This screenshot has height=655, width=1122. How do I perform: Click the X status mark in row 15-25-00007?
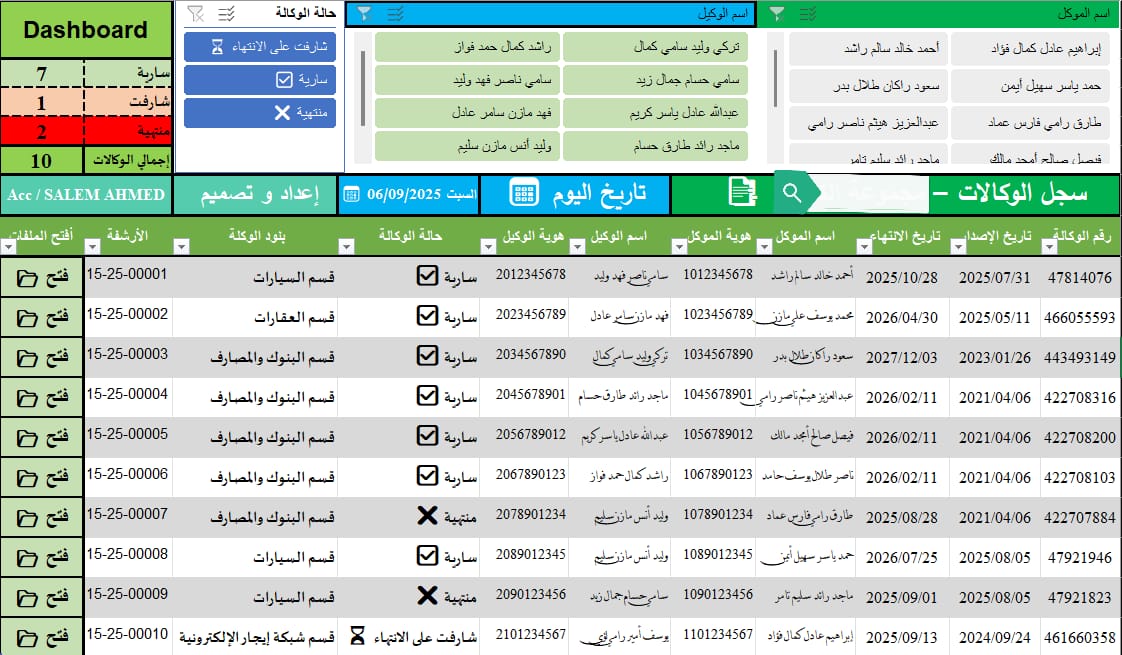[427, 515]
